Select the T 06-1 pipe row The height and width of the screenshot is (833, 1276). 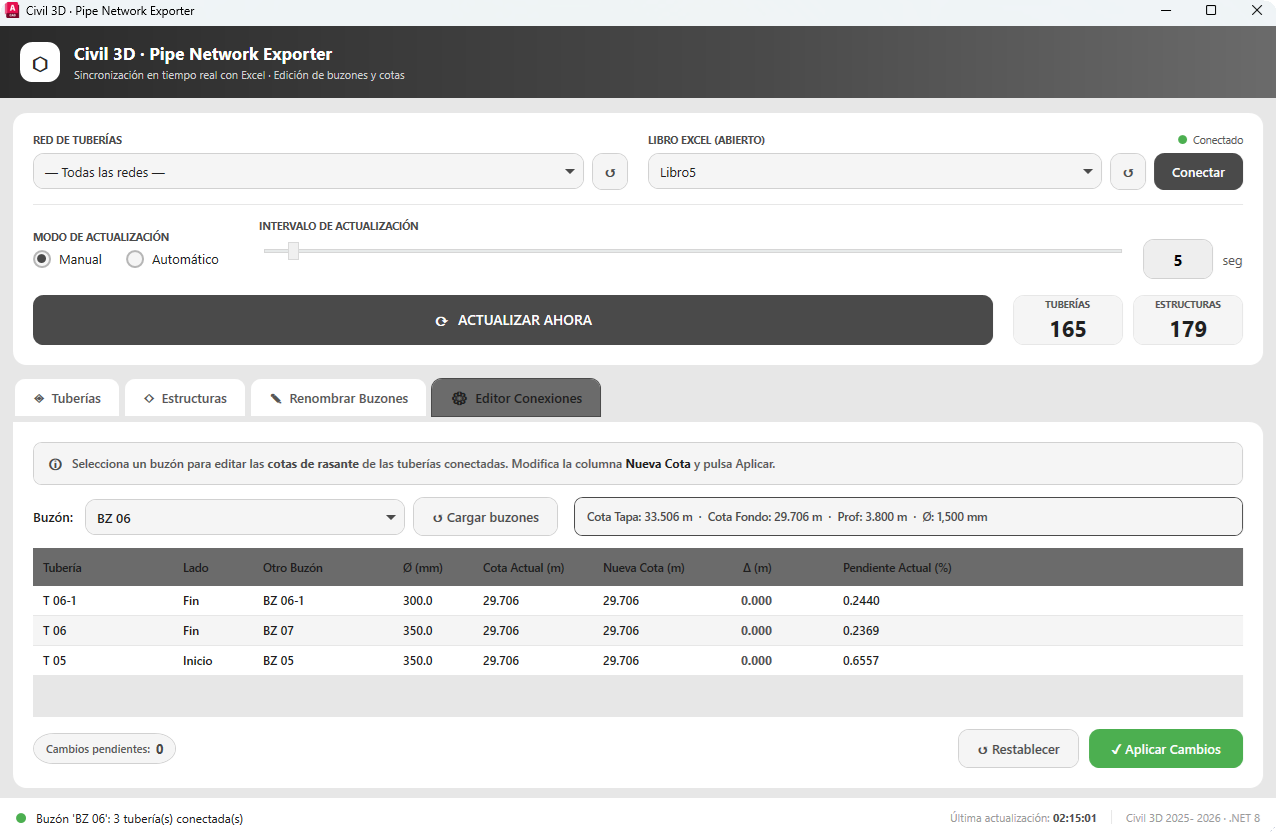click(x=638, y=601)
